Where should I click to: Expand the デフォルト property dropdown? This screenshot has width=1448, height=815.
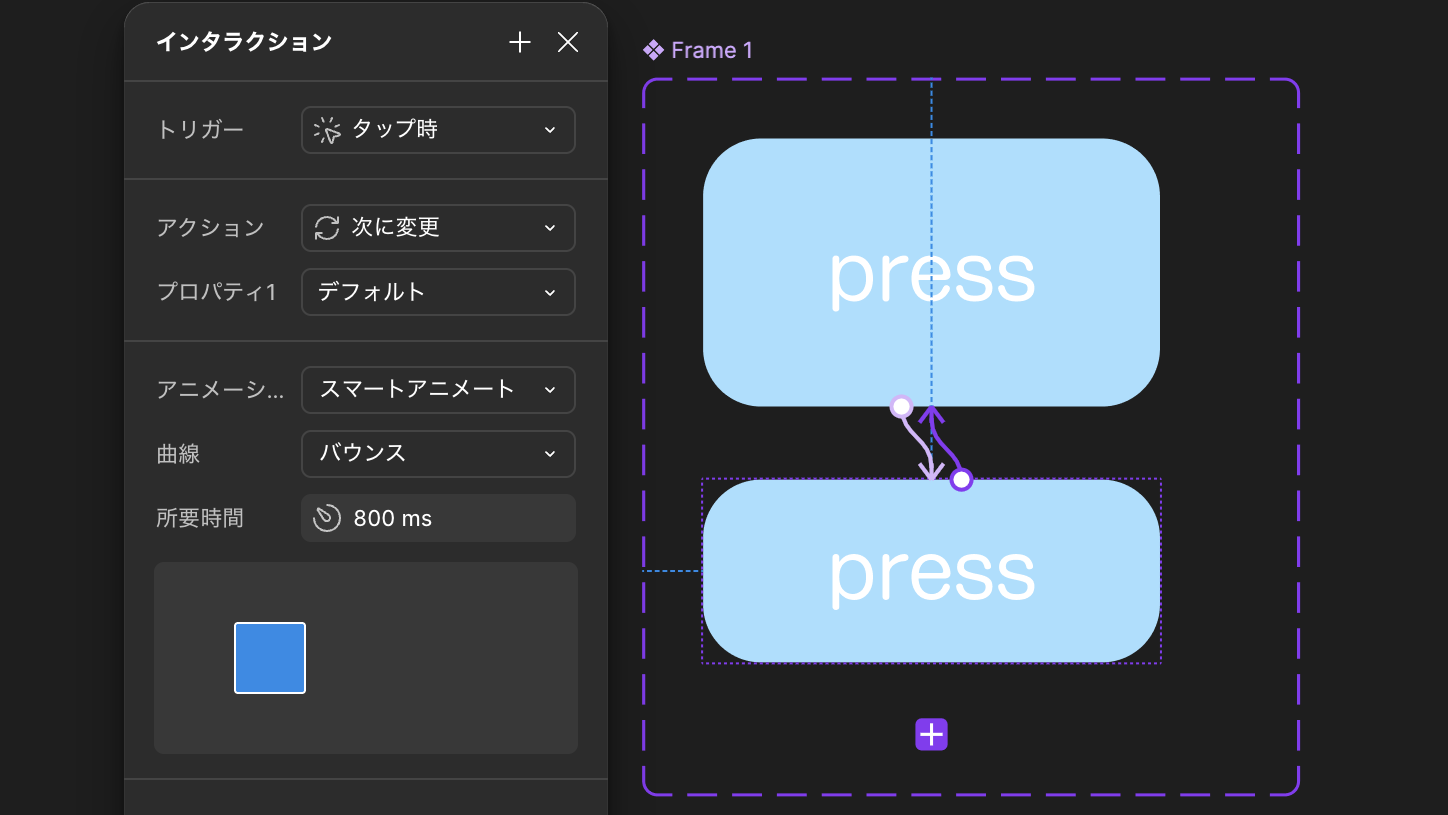438,292
